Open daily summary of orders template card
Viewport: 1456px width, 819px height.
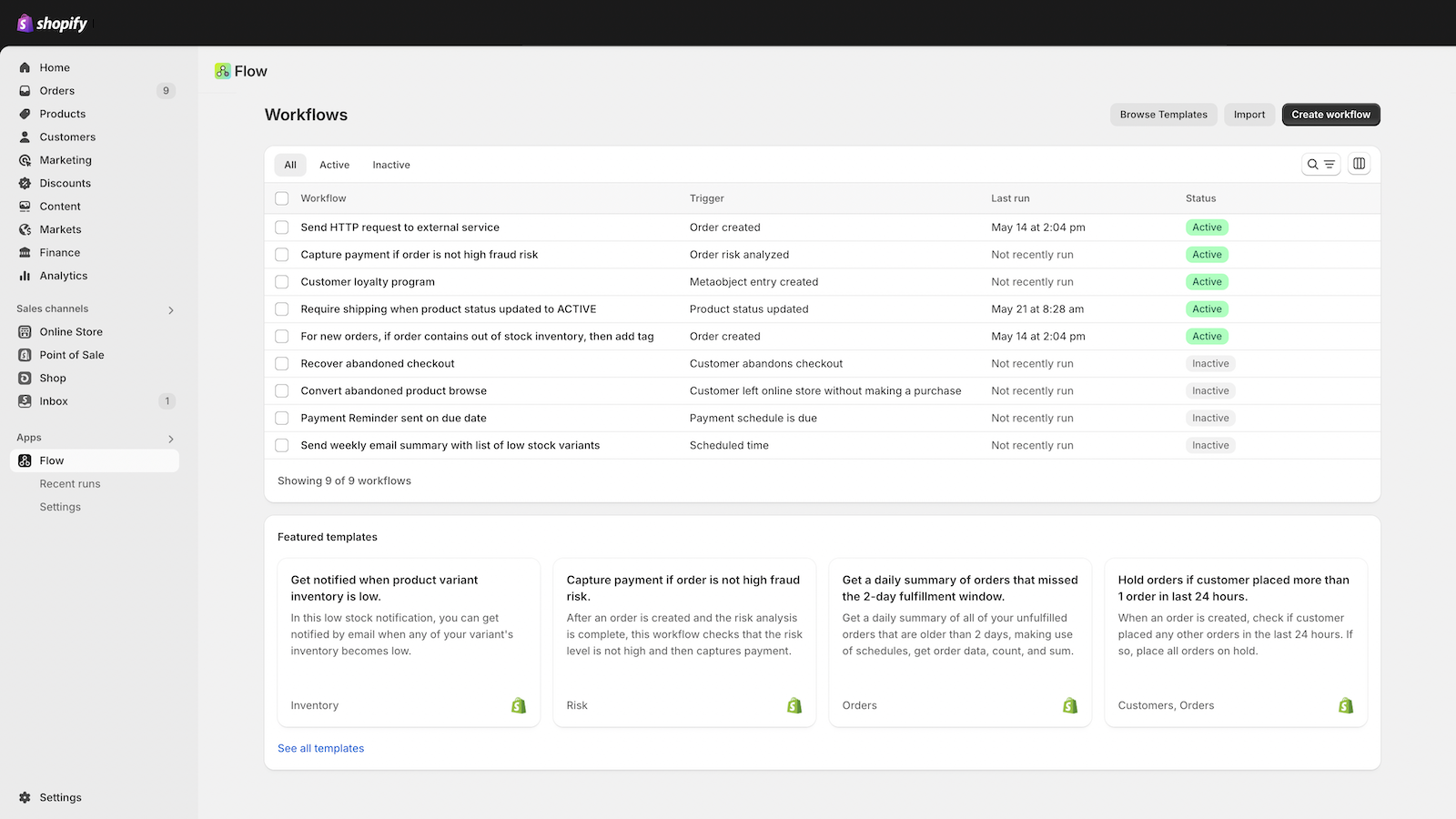[x=960, y=642]
